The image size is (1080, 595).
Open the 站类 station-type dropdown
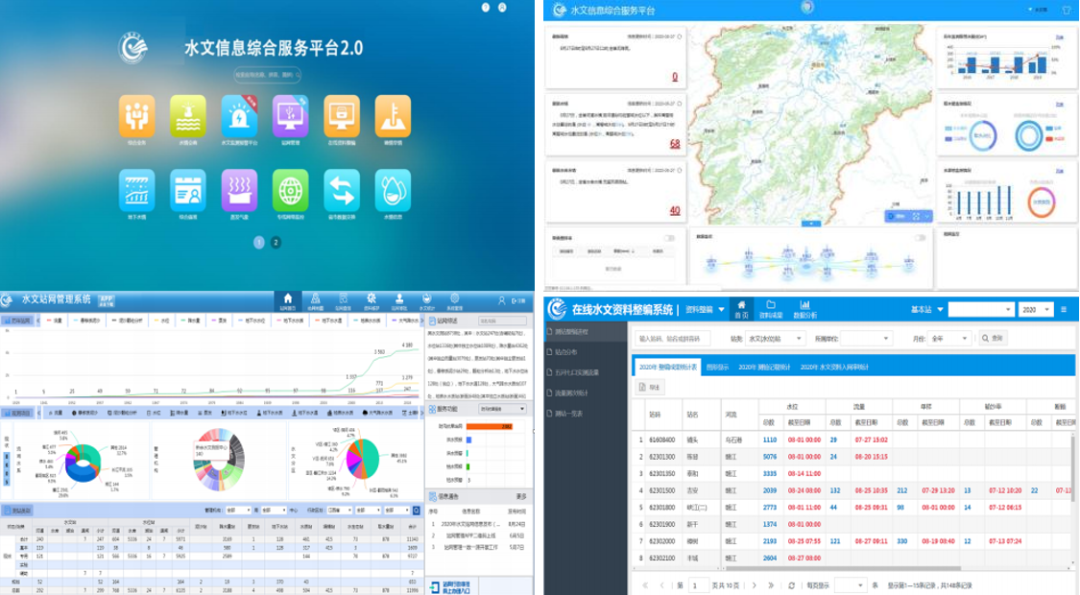776,338
